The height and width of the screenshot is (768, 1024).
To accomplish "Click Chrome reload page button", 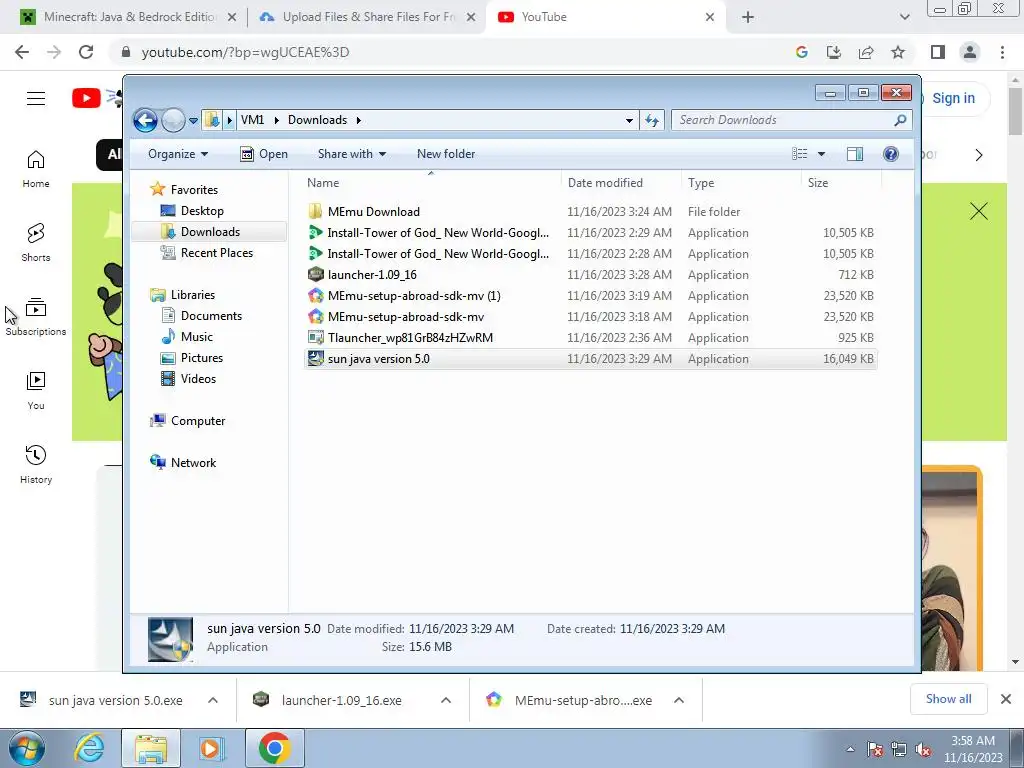I will (86, 52).
